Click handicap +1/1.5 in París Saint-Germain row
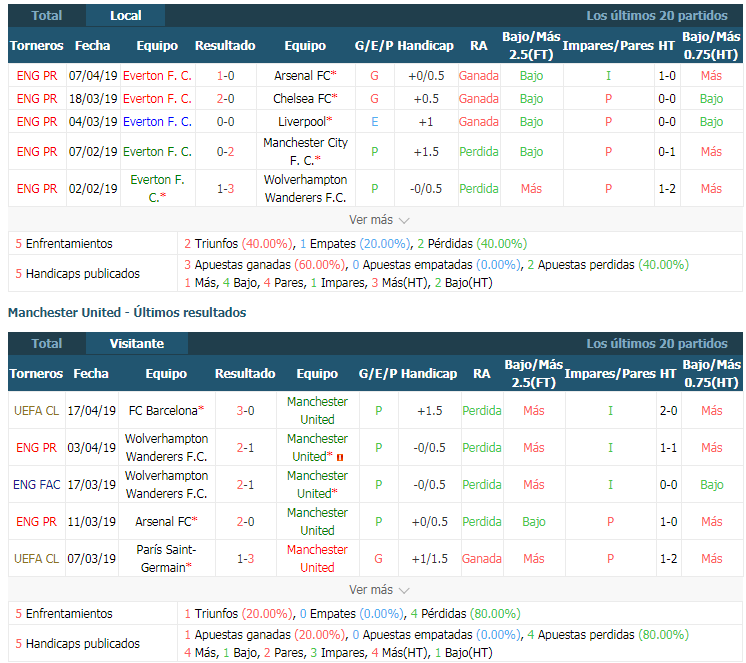This screenshot has height=663, width=746. 430,558
